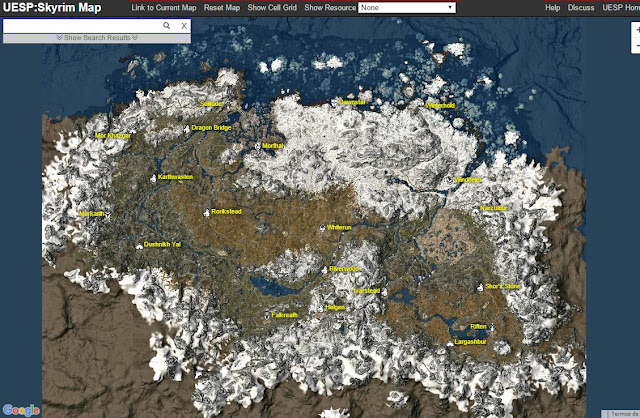This screenshot has height=418, width=640.
Task: Click the Ivarstead marker icon
Action: tap(384, 291)
